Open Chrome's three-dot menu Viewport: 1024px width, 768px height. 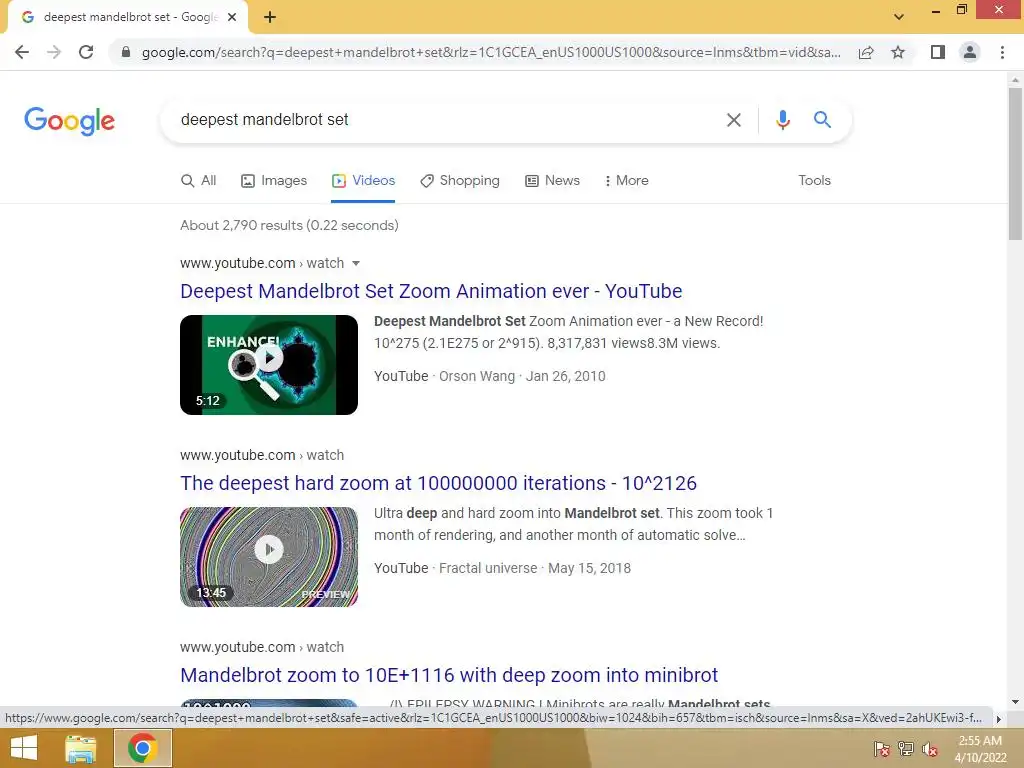1002,52
